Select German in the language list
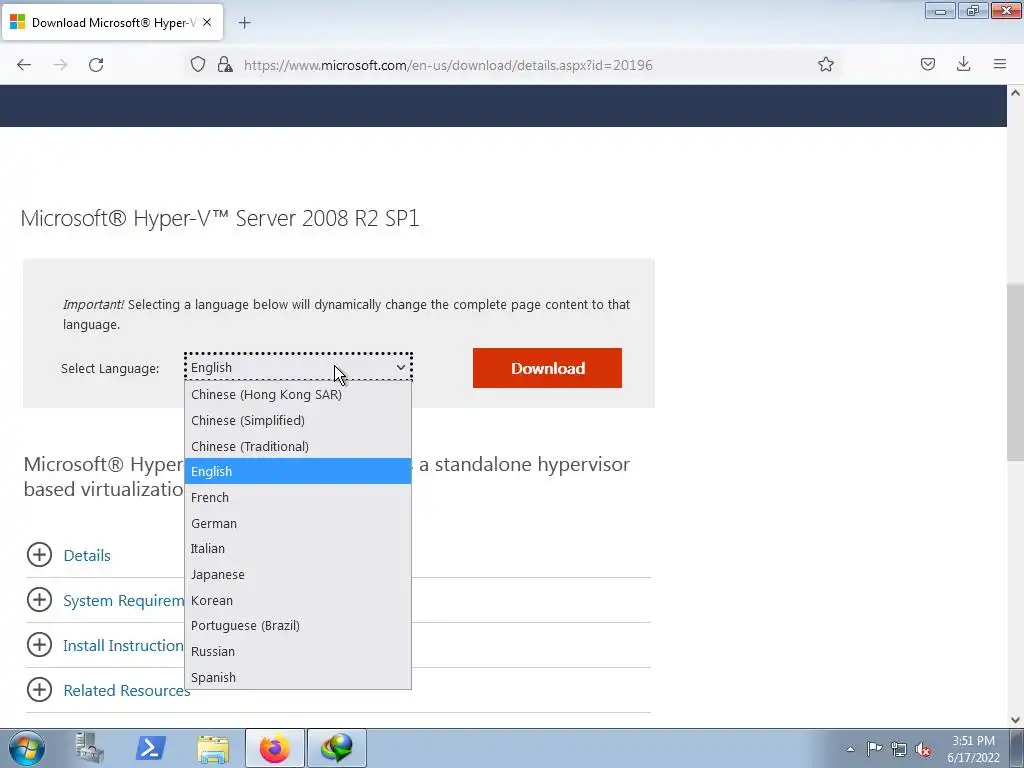Screen dimensions: 1024x768 pos(298,523)
